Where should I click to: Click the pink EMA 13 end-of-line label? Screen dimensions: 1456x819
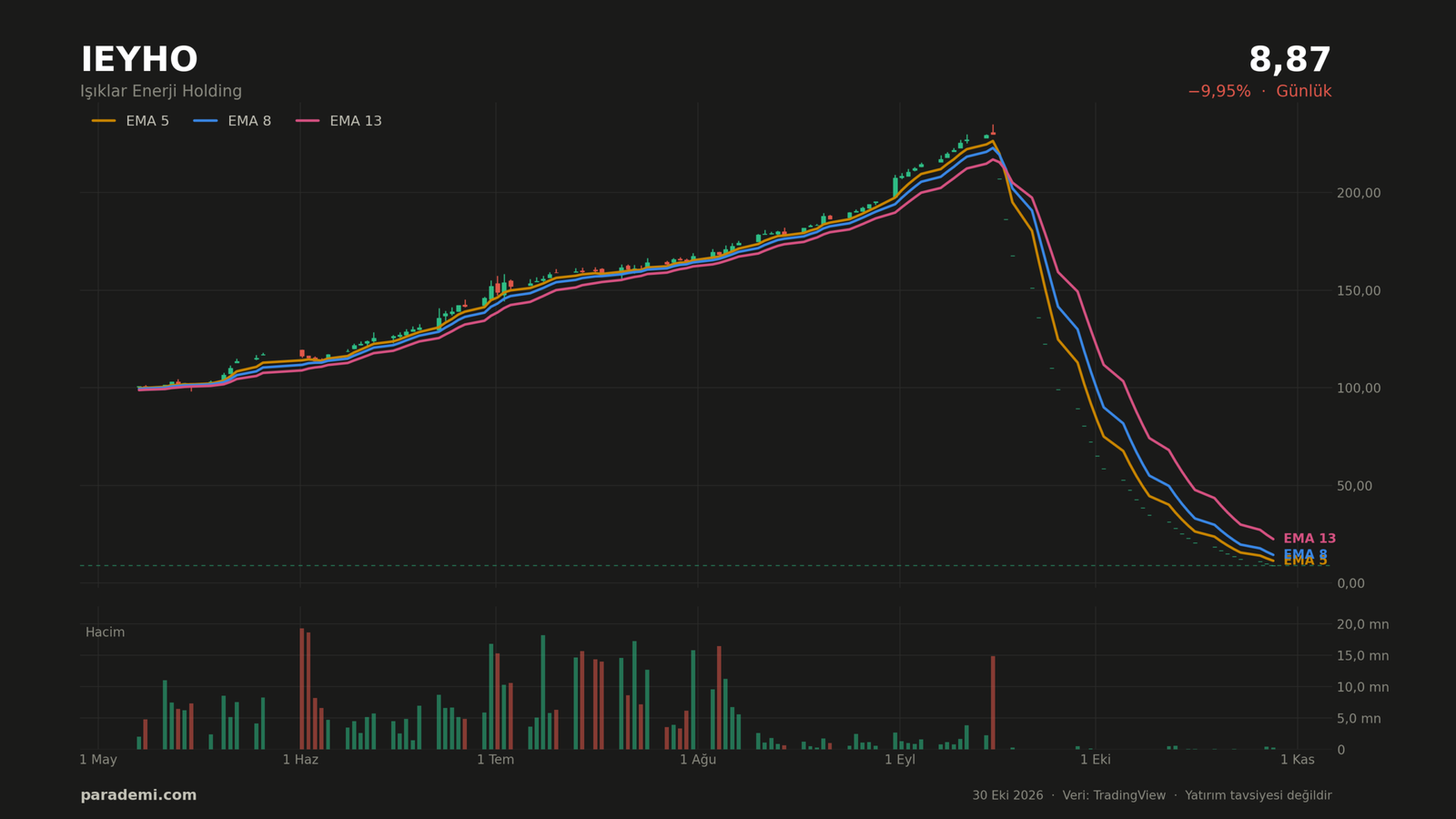point(1309,539)
